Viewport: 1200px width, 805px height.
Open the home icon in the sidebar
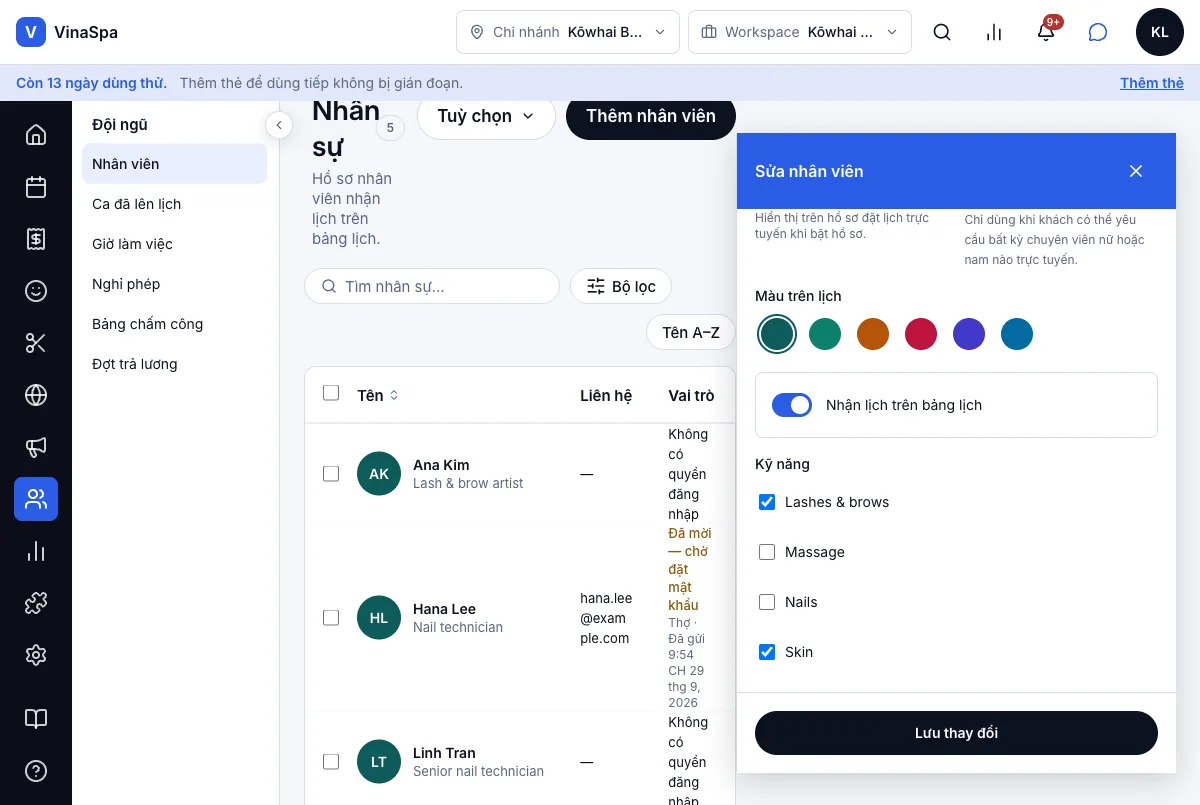tap(36, 135)
